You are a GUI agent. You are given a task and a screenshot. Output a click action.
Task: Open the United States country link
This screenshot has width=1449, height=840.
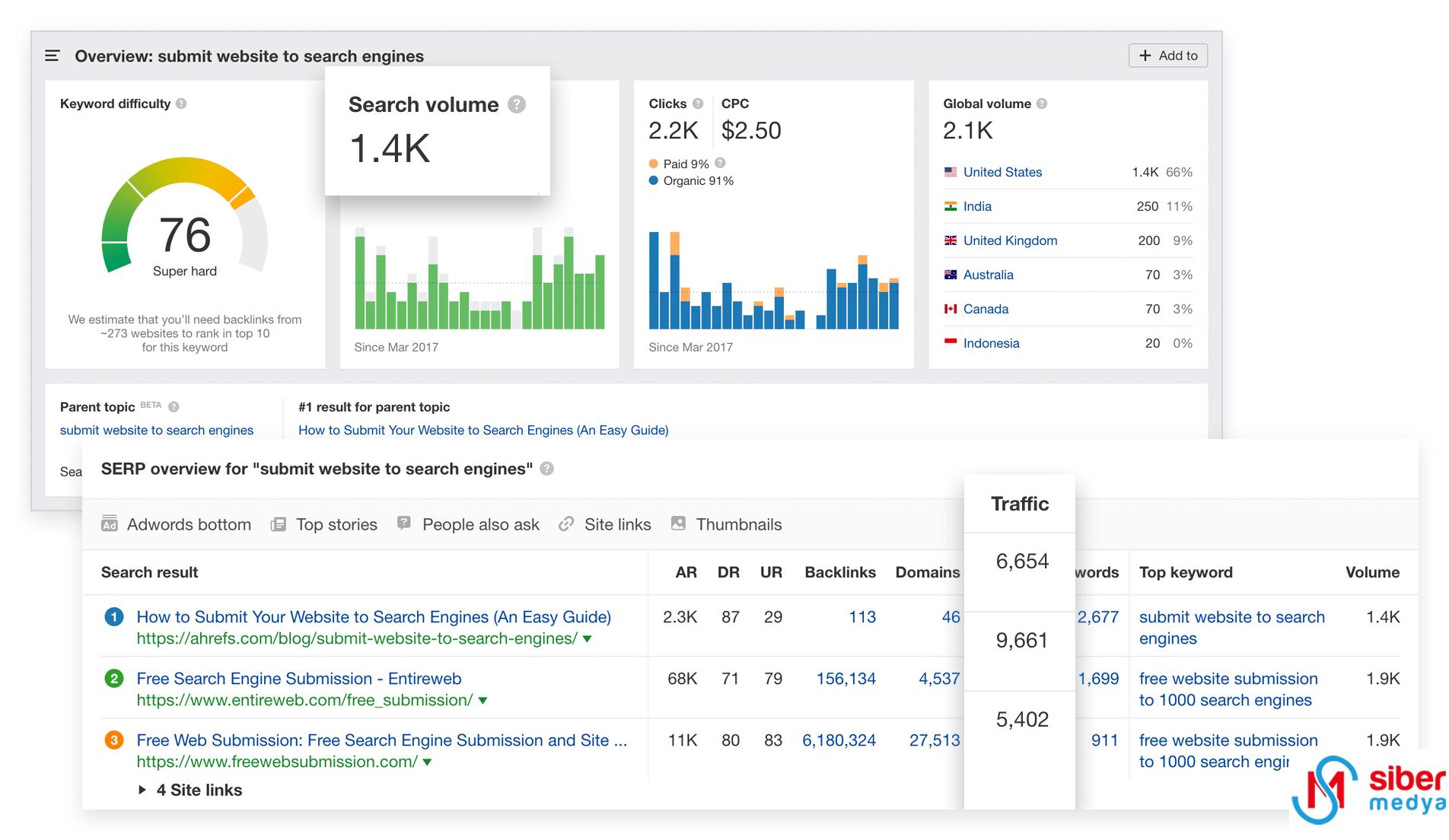click(x=1002, y=172)
